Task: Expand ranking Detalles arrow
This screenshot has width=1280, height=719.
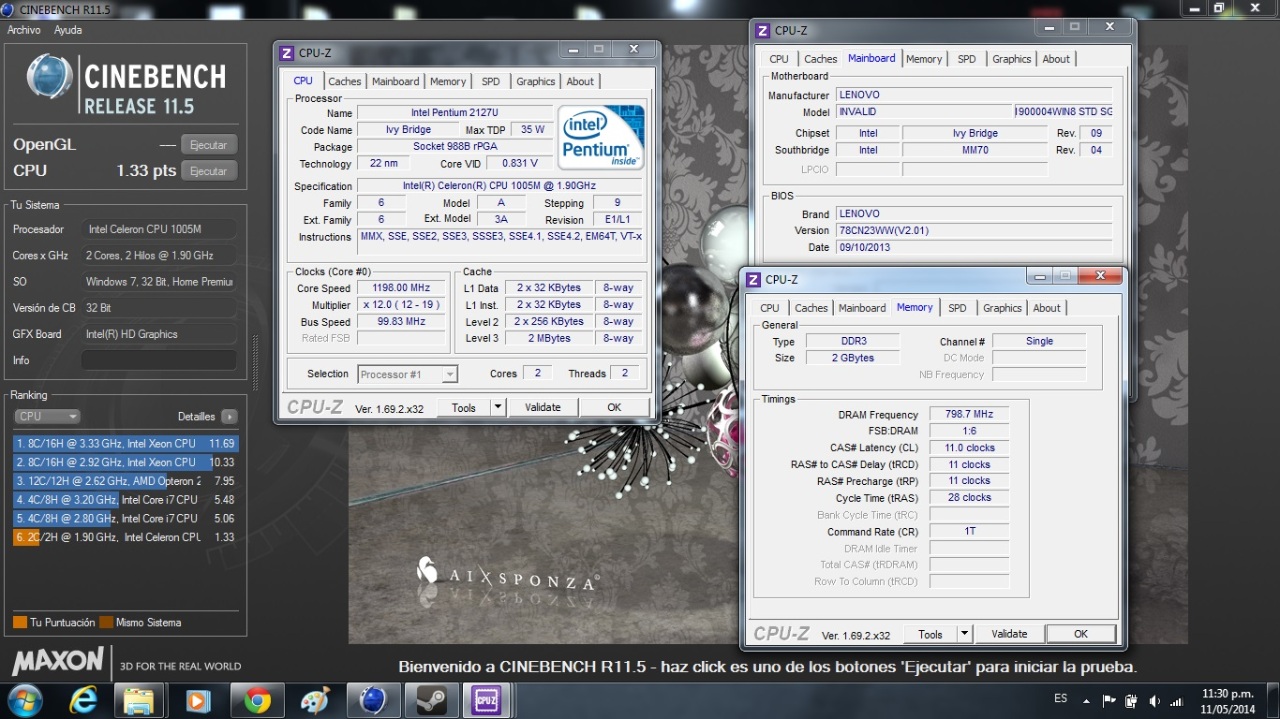Action: point(229,416)
